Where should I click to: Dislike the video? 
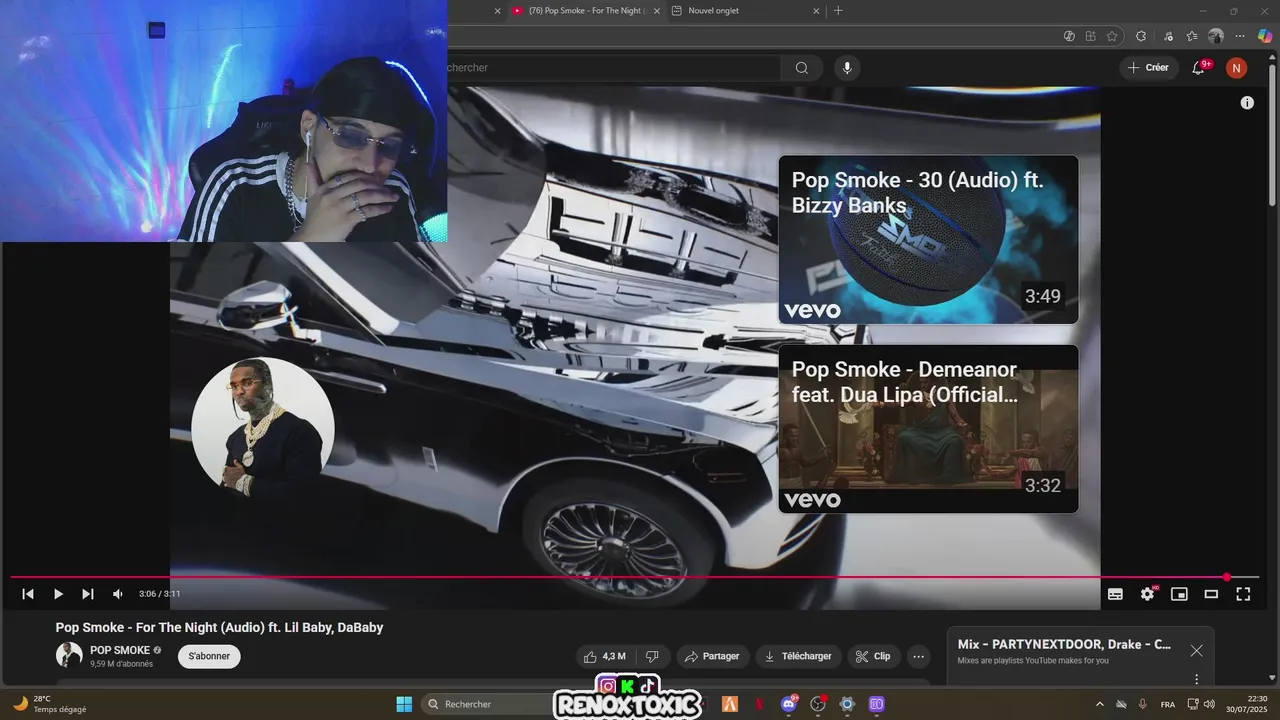pyautogui.click(x=652, y=656)
